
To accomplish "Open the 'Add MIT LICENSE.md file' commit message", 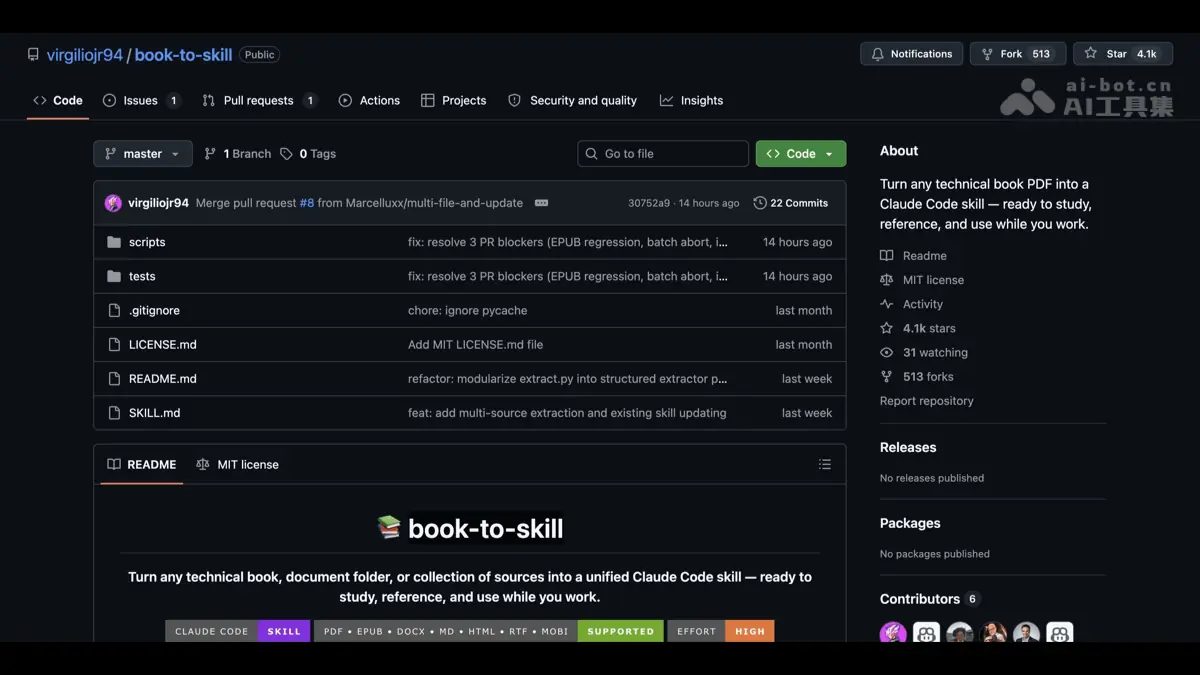I will coord(475,344).
